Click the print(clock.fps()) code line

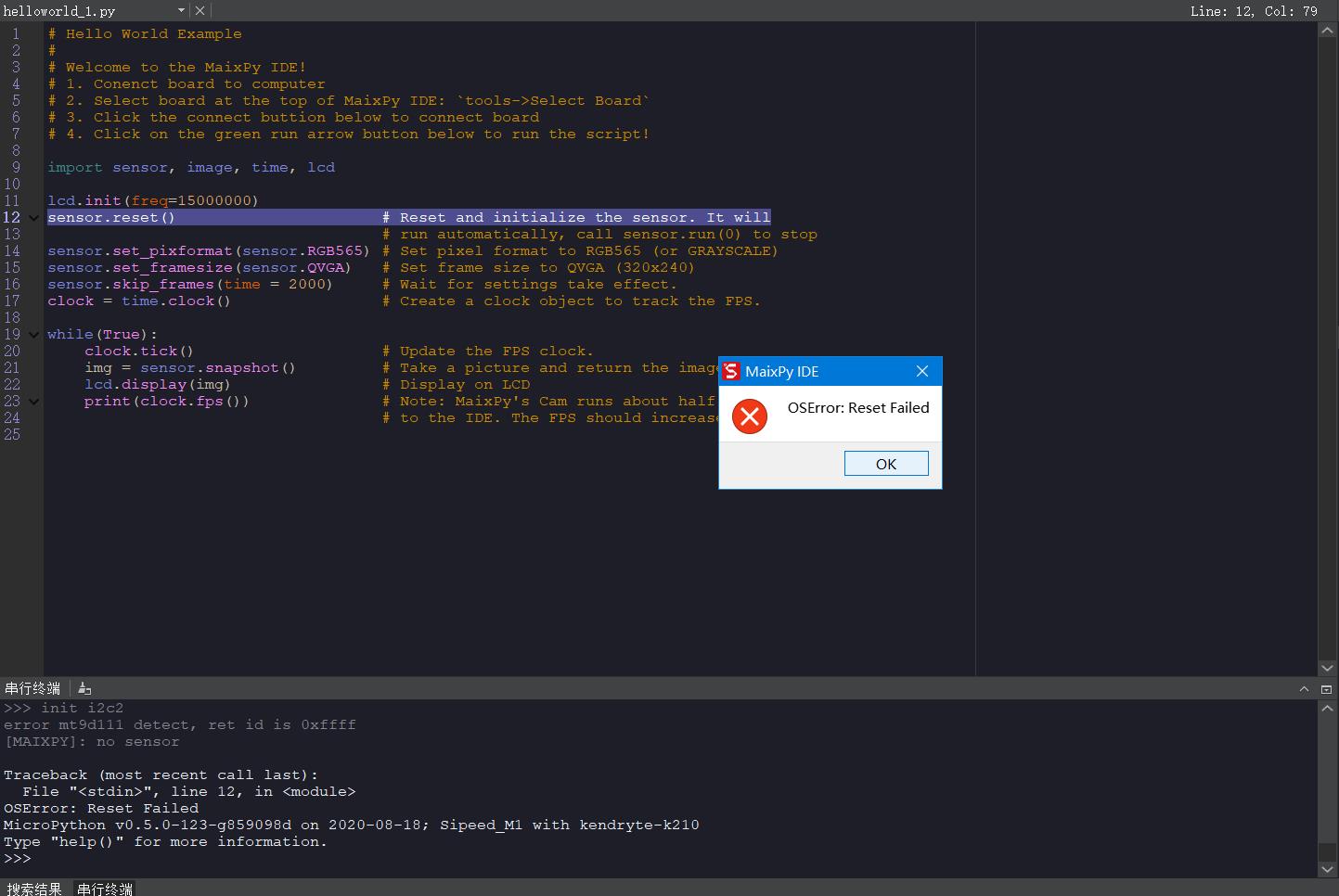click(x=167, y=401)
